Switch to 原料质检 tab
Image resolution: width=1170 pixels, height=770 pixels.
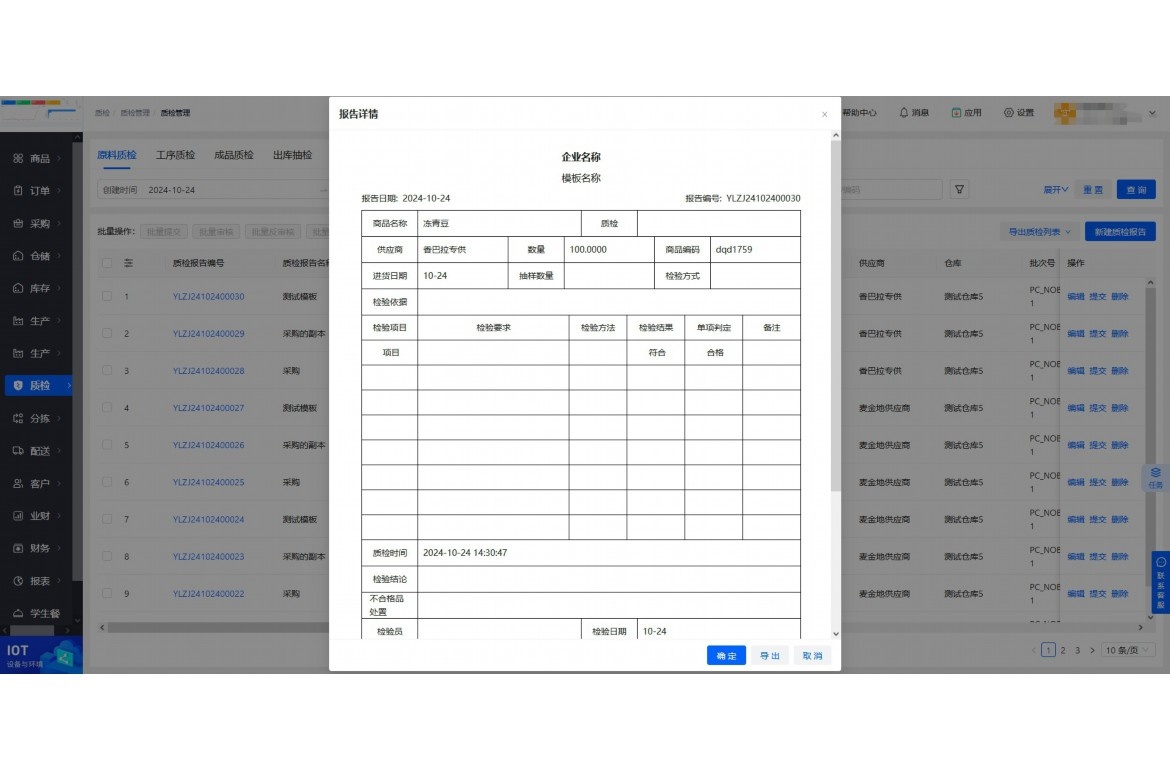pyautogui.click(x=116, y=155)
